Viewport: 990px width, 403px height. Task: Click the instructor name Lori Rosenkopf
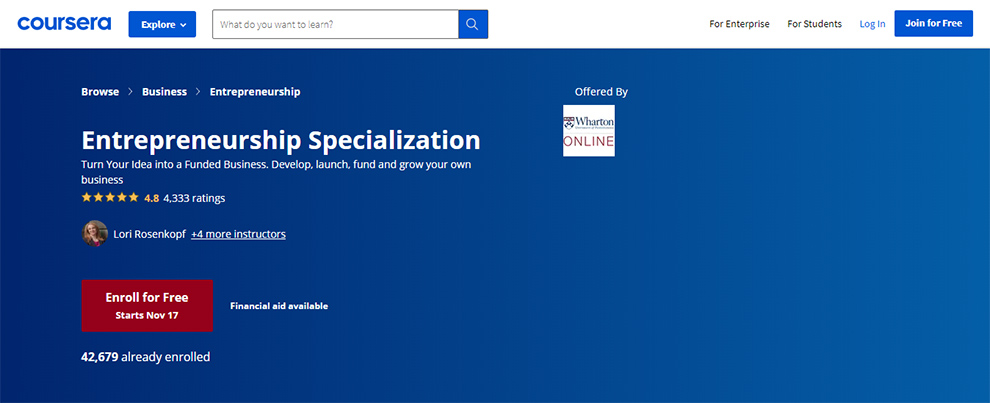150,234
